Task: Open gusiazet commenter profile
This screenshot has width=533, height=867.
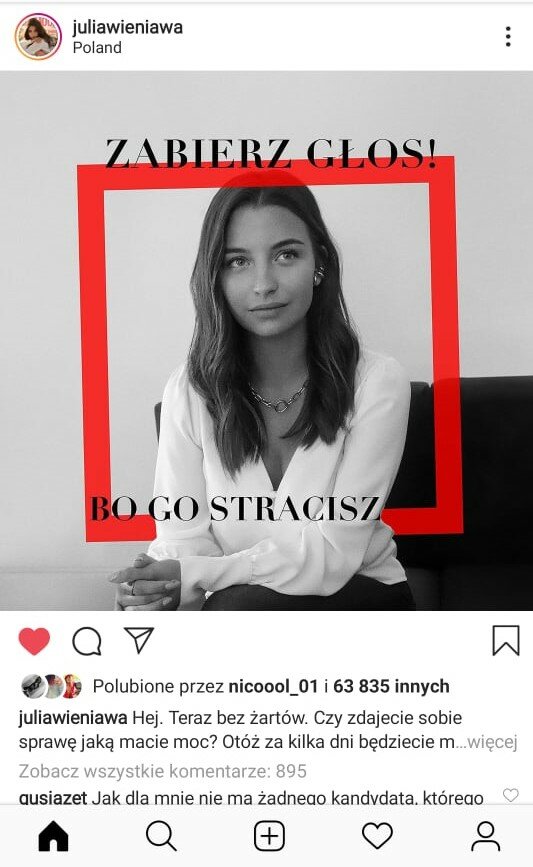Action: point(53,797)
